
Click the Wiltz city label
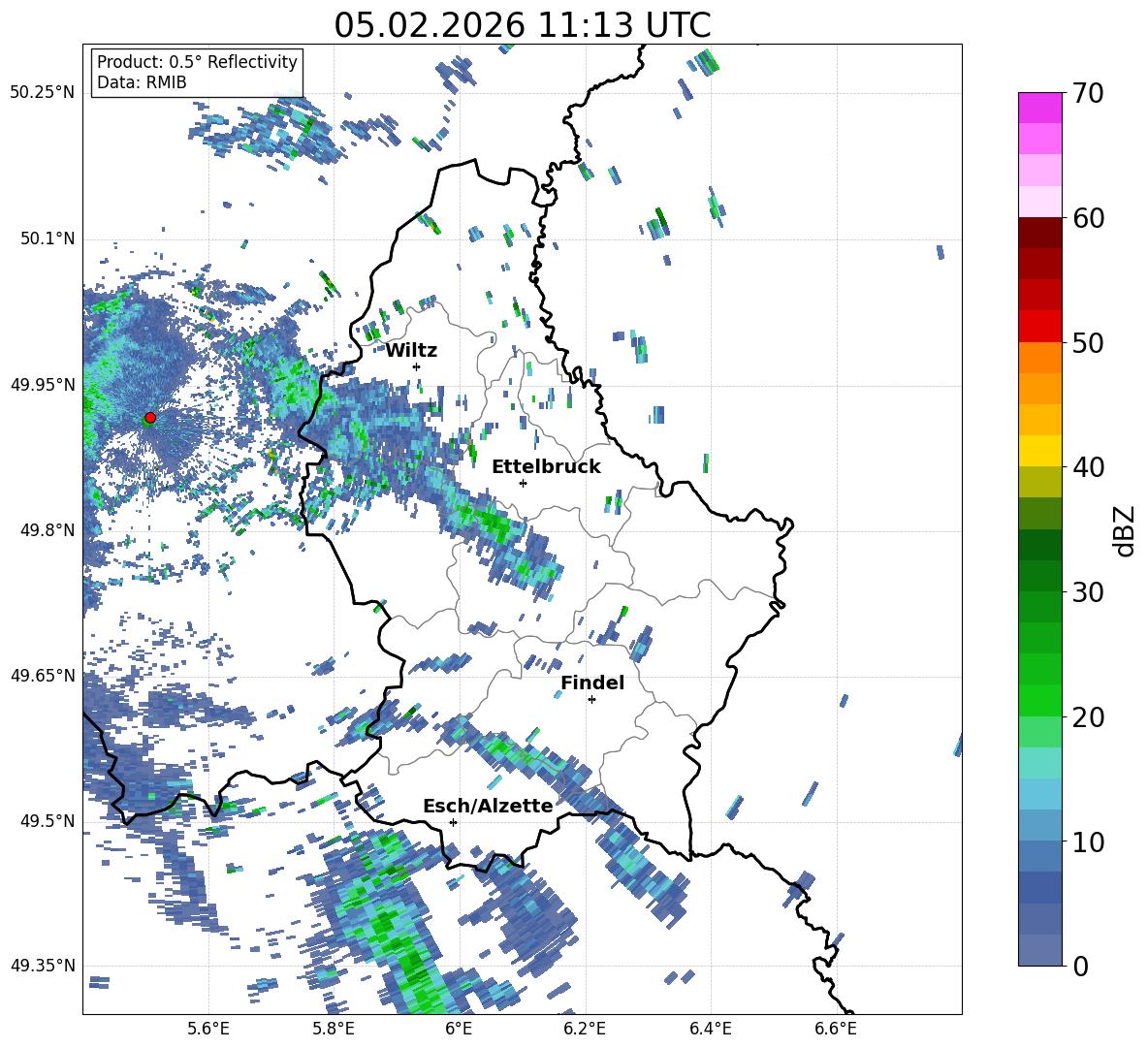click(411, 351)
